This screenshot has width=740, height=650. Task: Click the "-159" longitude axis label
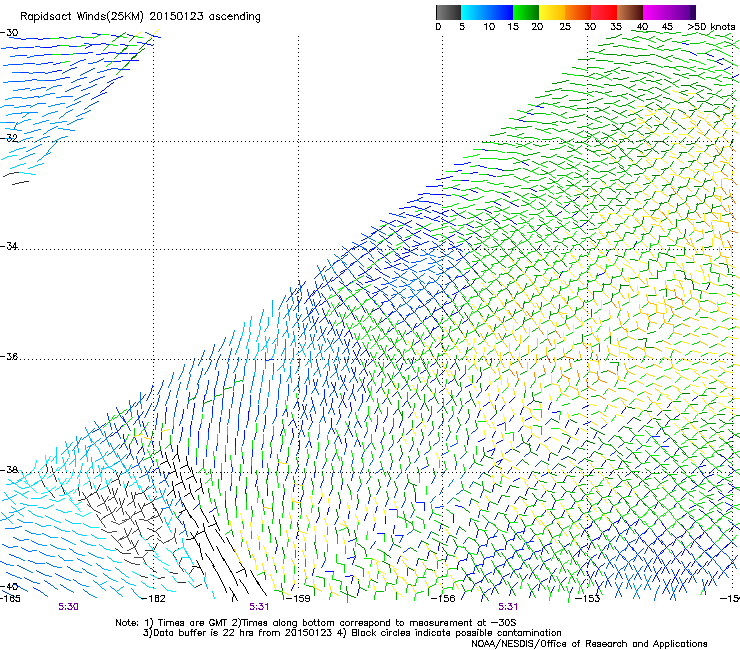299,599
